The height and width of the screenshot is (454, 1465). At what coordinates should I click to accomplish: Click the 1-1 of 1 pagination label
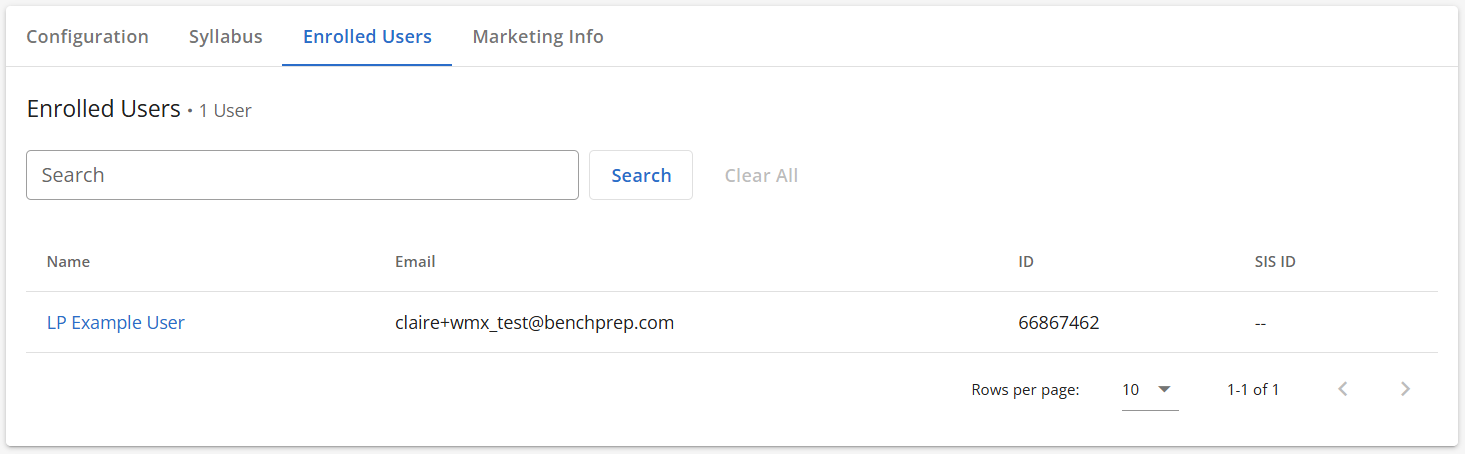click(x=1253, y=390)
